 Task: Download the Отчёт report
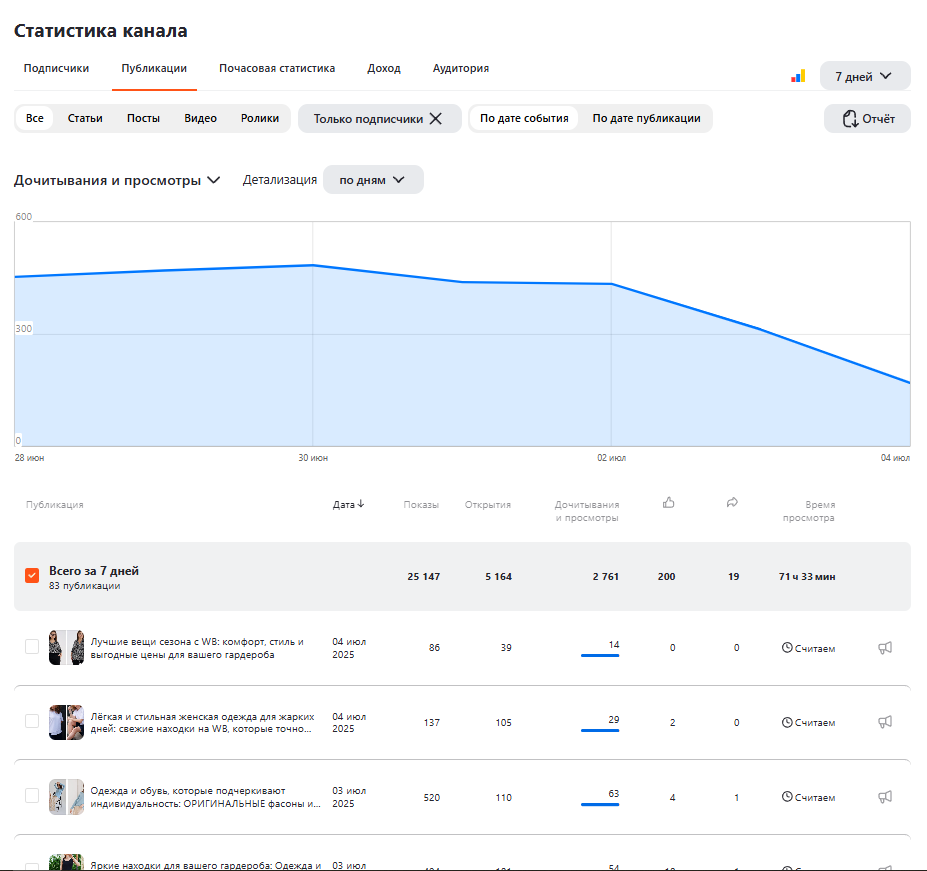867,119
